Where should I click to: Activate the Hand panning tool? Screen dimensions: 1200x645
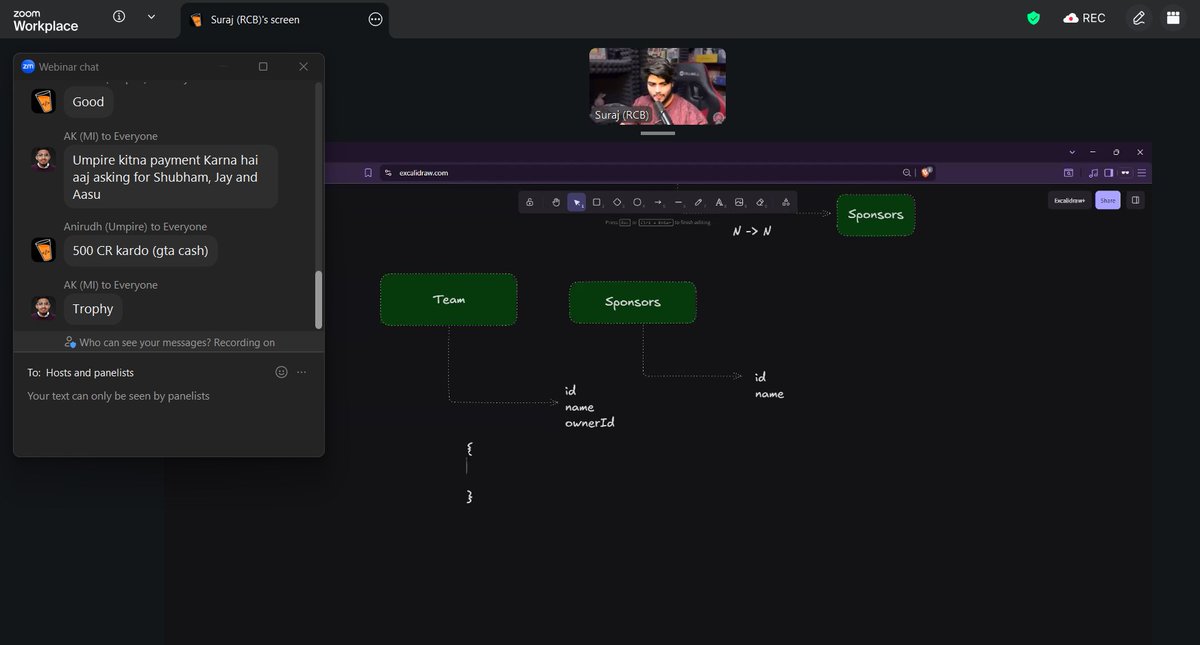(557, 201)
